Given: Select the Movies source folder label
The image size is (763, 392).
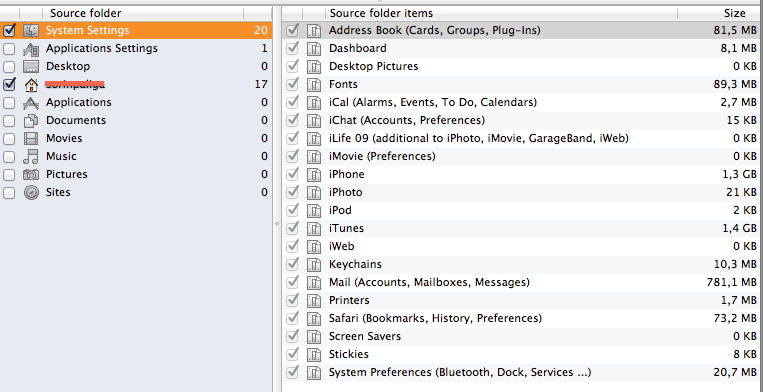Looking at the screenshot, I should pyautogui.click(x=64, y=138).
